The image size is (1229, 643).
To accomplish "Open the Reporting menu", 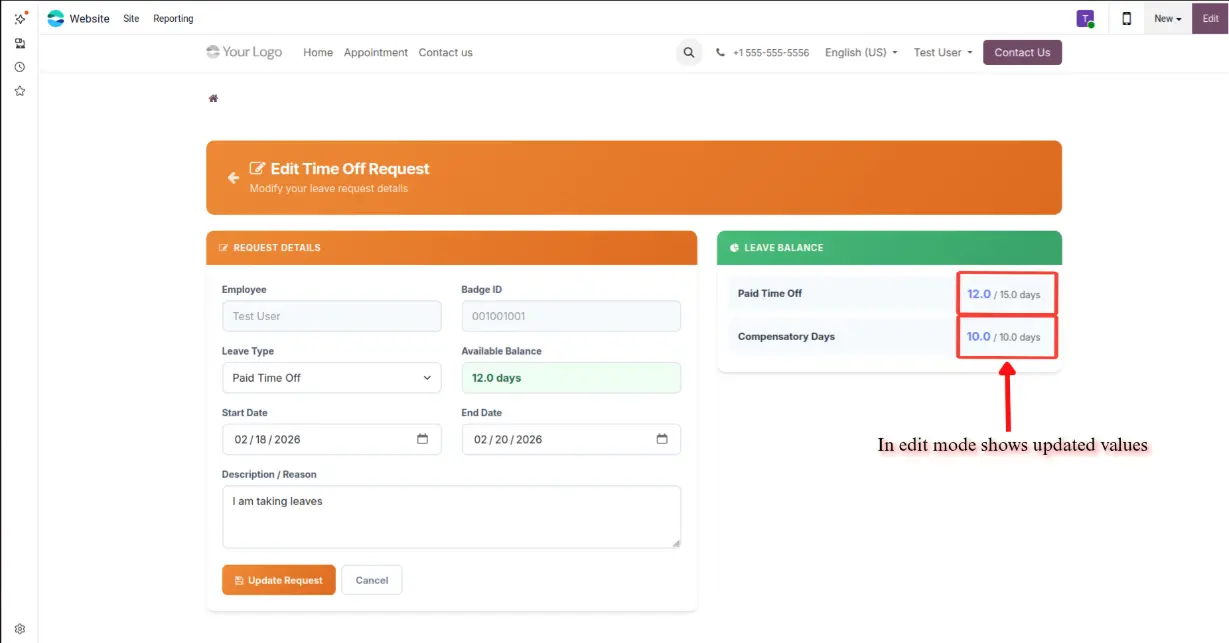I will [x=173, y=19].
